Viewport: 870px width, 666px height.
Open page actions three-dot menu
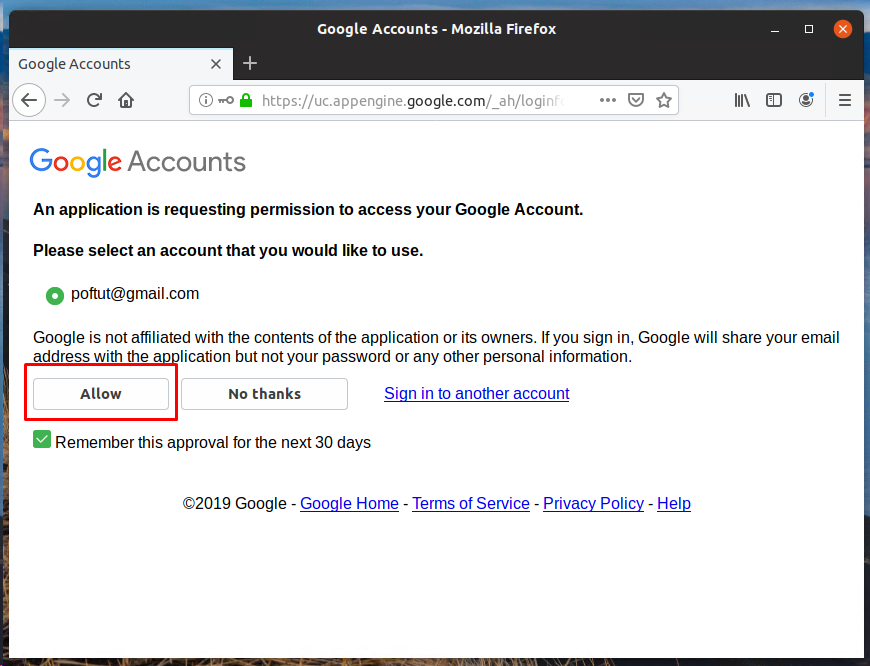coord(608,100)
